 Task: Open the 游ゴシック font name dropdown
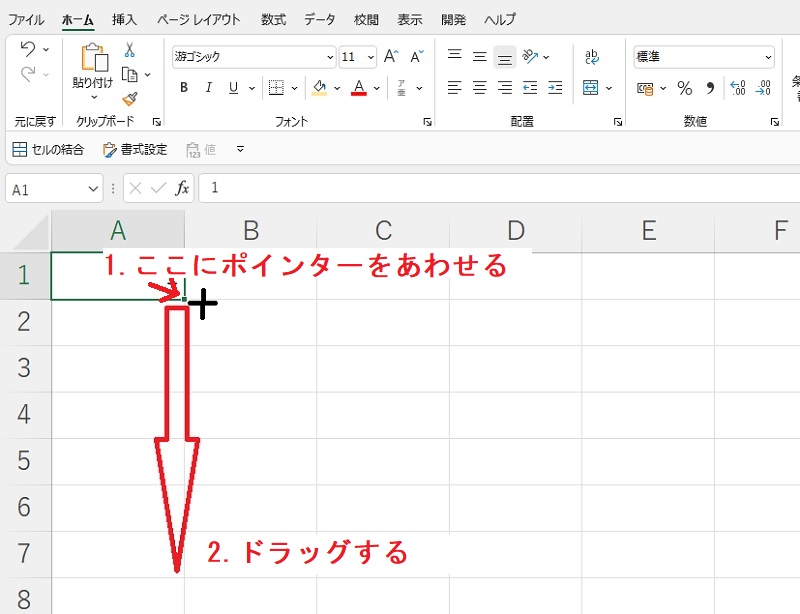pos(329,57)
